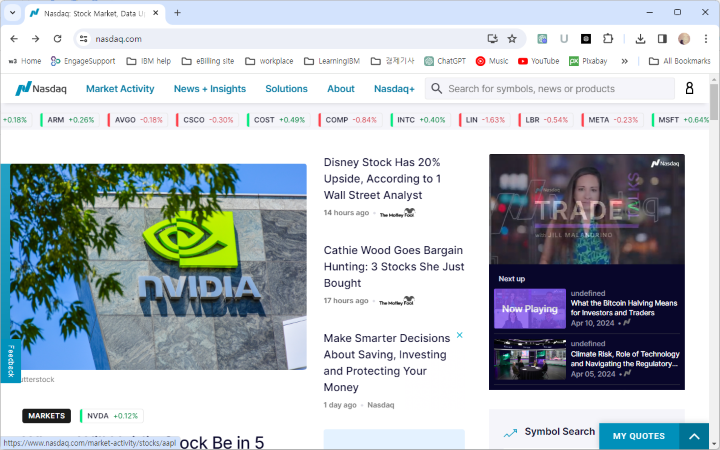Open the News + Insights menu
The width and height of the screenshot is (720, 450).
tap(210, 89)
